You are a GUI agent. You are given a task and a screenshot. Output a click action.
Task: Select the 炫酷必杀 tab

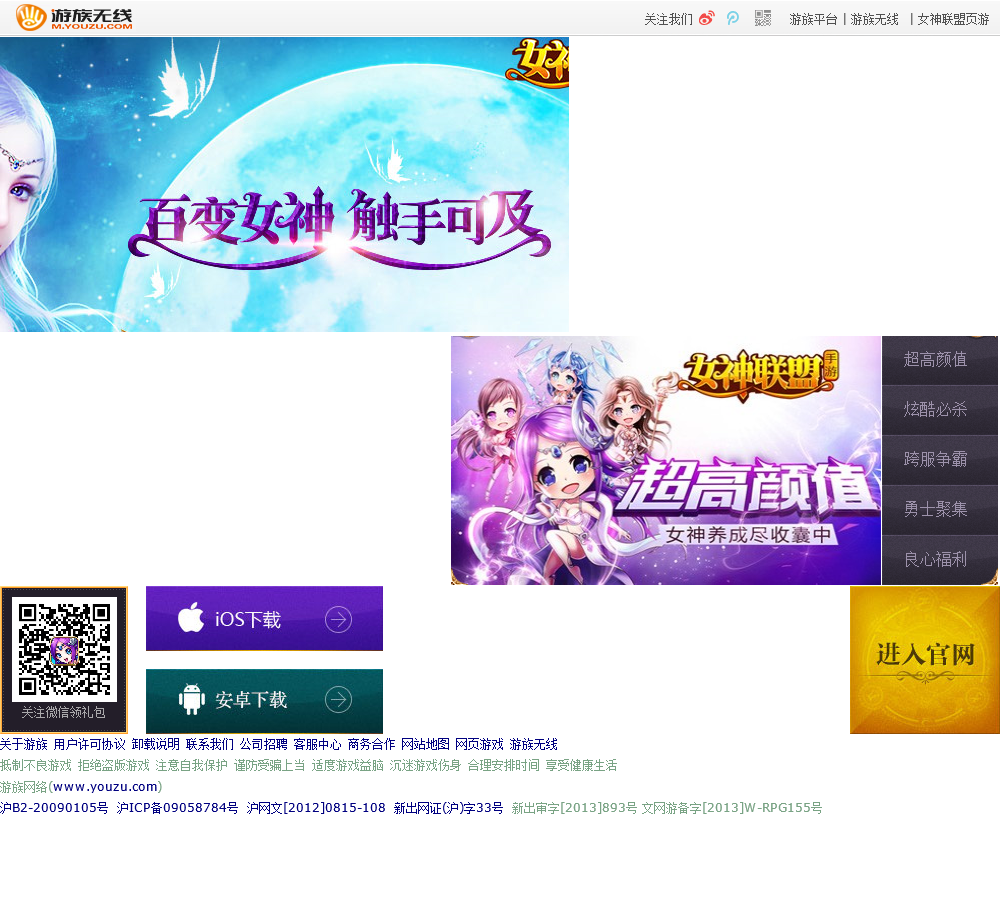[939, 410]
